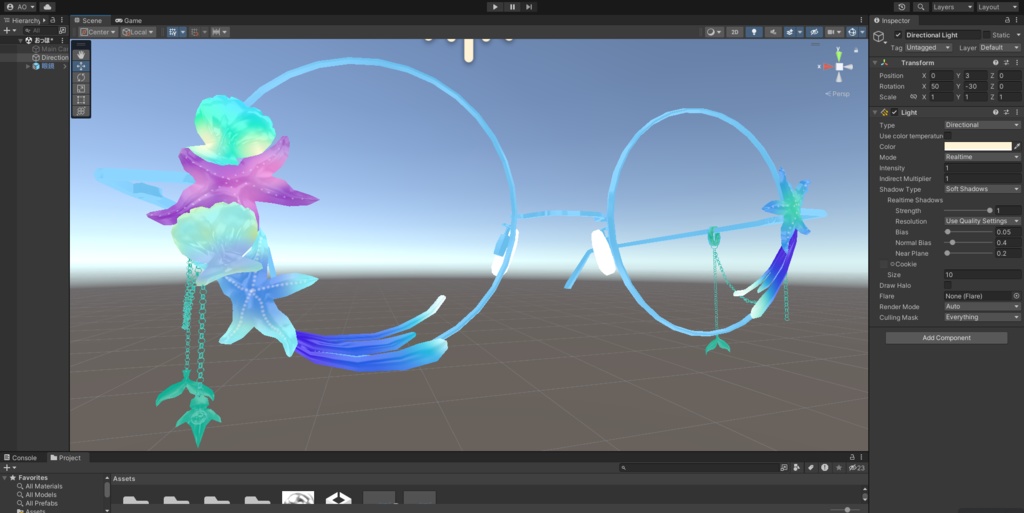Expand the 眼鏡 hierarchy object arrow
Screen dimensions: 1024x513
point(28,66)
